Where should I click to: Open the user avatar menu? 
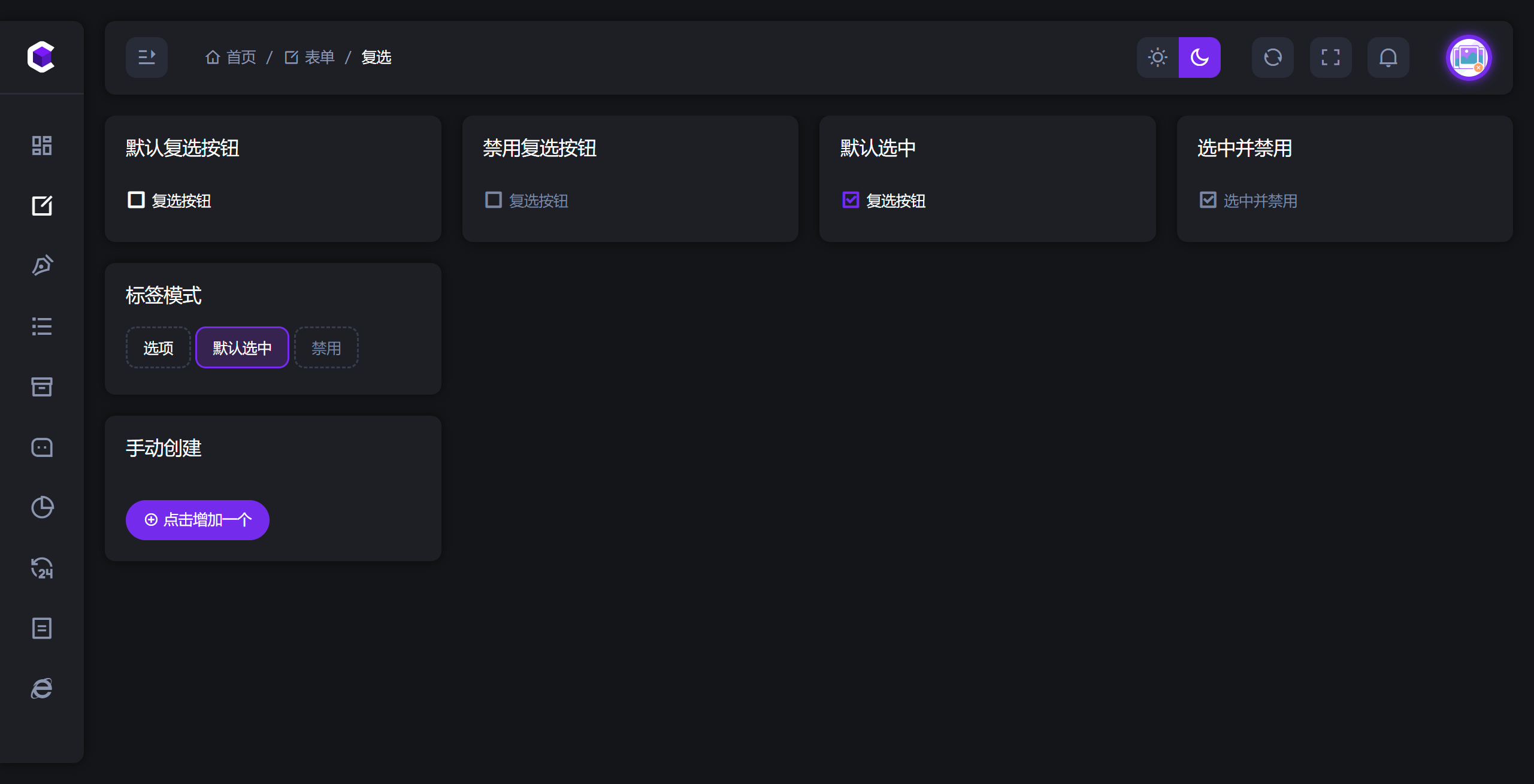click(1469, 57)
